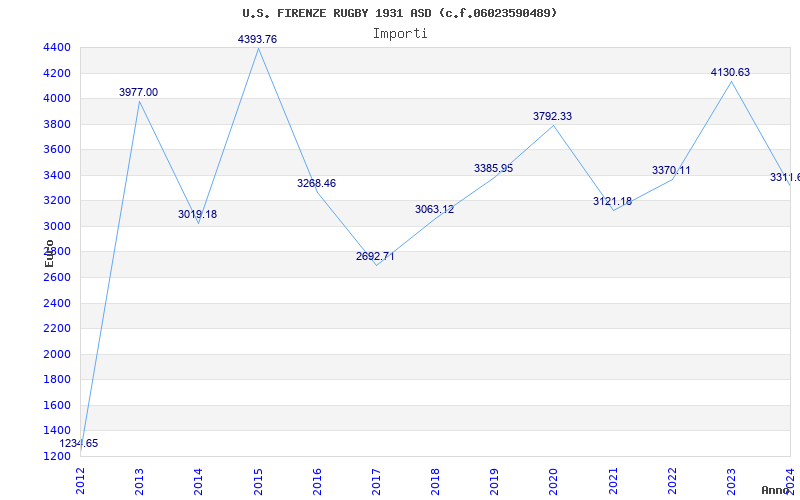This screenshot has width=800, height=500.
Task: Select the 1234.65 data label
Action: pyautogui.click(x=79, y=443)
